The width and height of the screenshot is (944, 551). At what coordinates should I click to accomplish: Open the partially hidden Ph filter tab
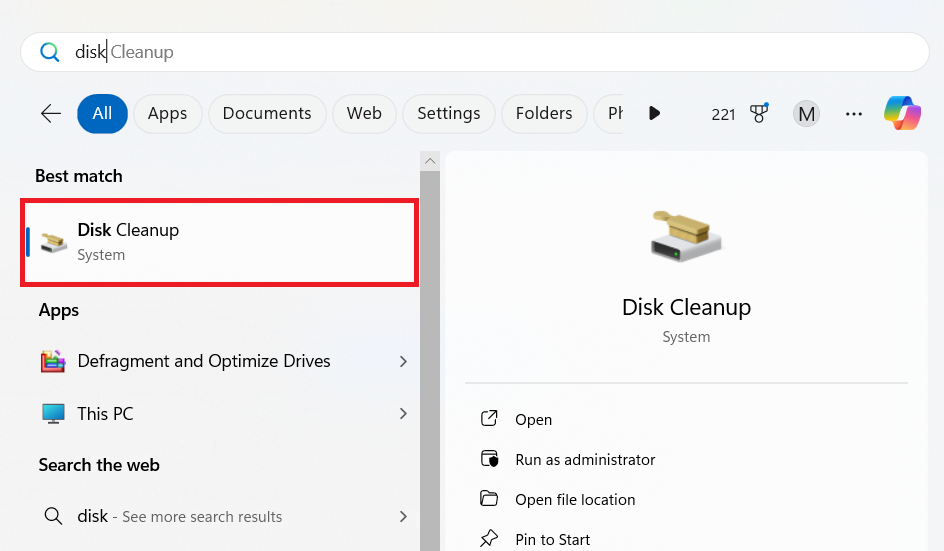609,113
